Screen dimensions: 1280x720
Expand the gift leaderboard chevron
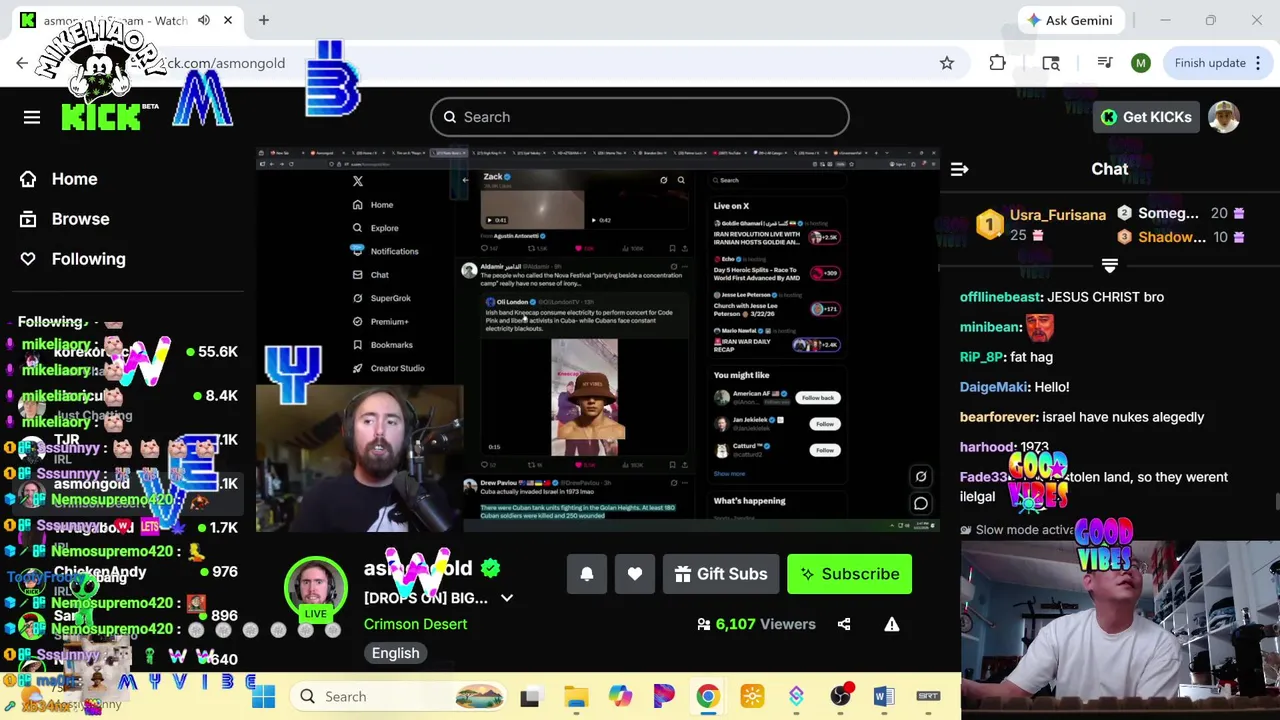[x=1109, y=266]
